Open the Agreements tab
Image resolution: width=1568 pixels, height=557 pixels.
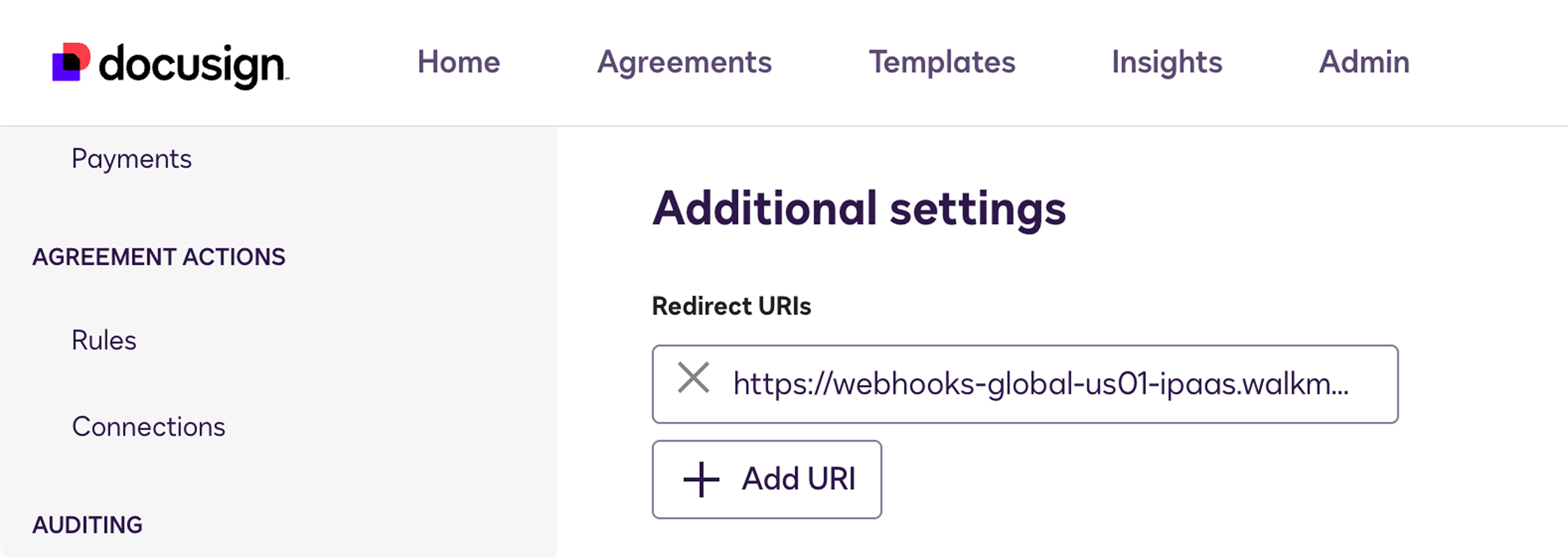(684, 62)
